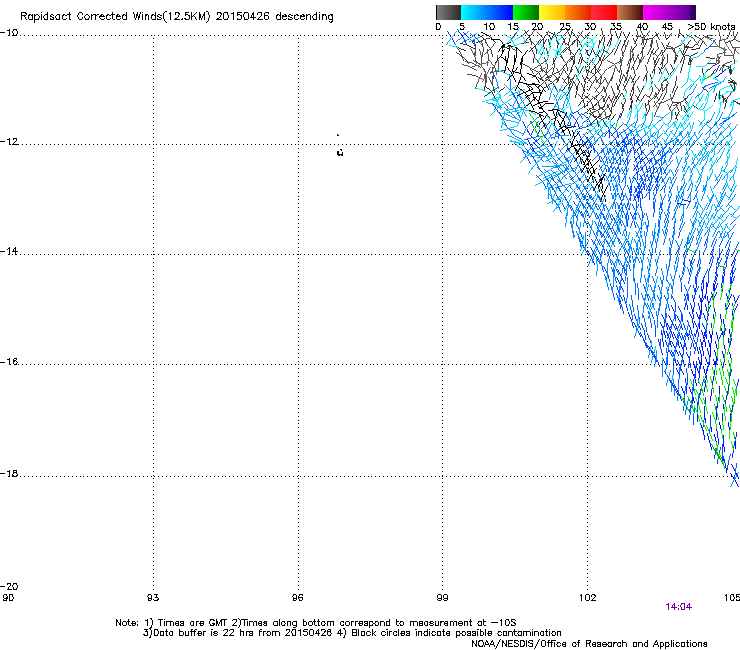The width and height of the screenshot is (740, 650).
Task: Click the note line 'Times are GMT'
Action: 194,623
